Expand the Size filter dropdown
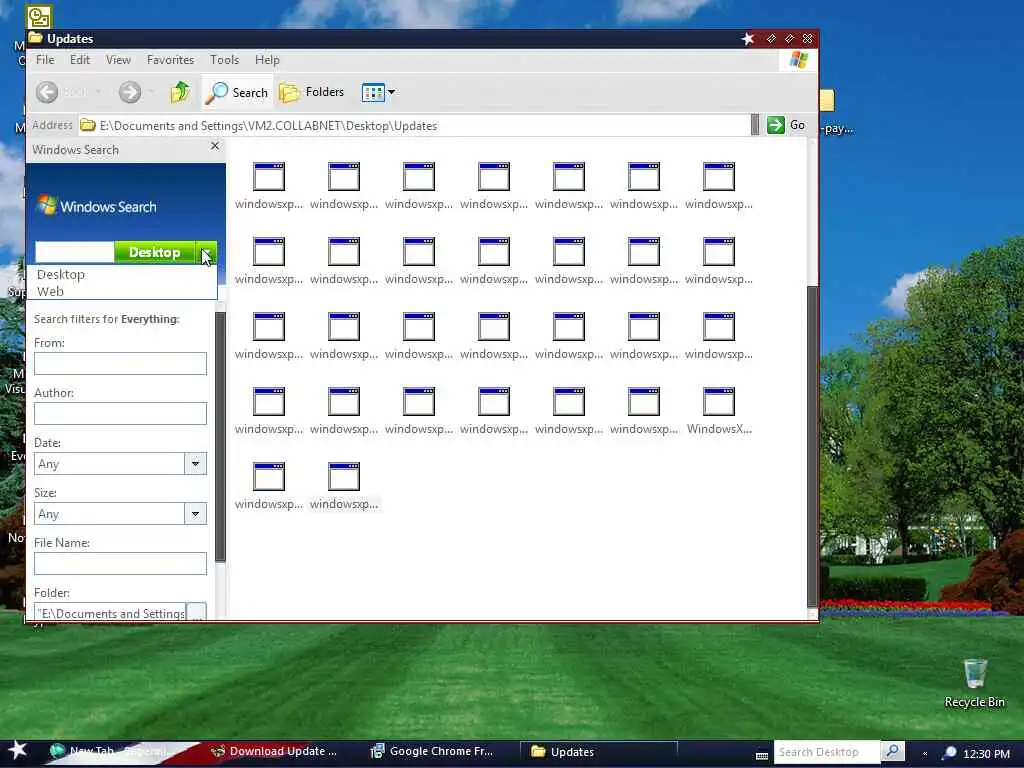Viewport: 1024px width, 768px height. [195, 514]
